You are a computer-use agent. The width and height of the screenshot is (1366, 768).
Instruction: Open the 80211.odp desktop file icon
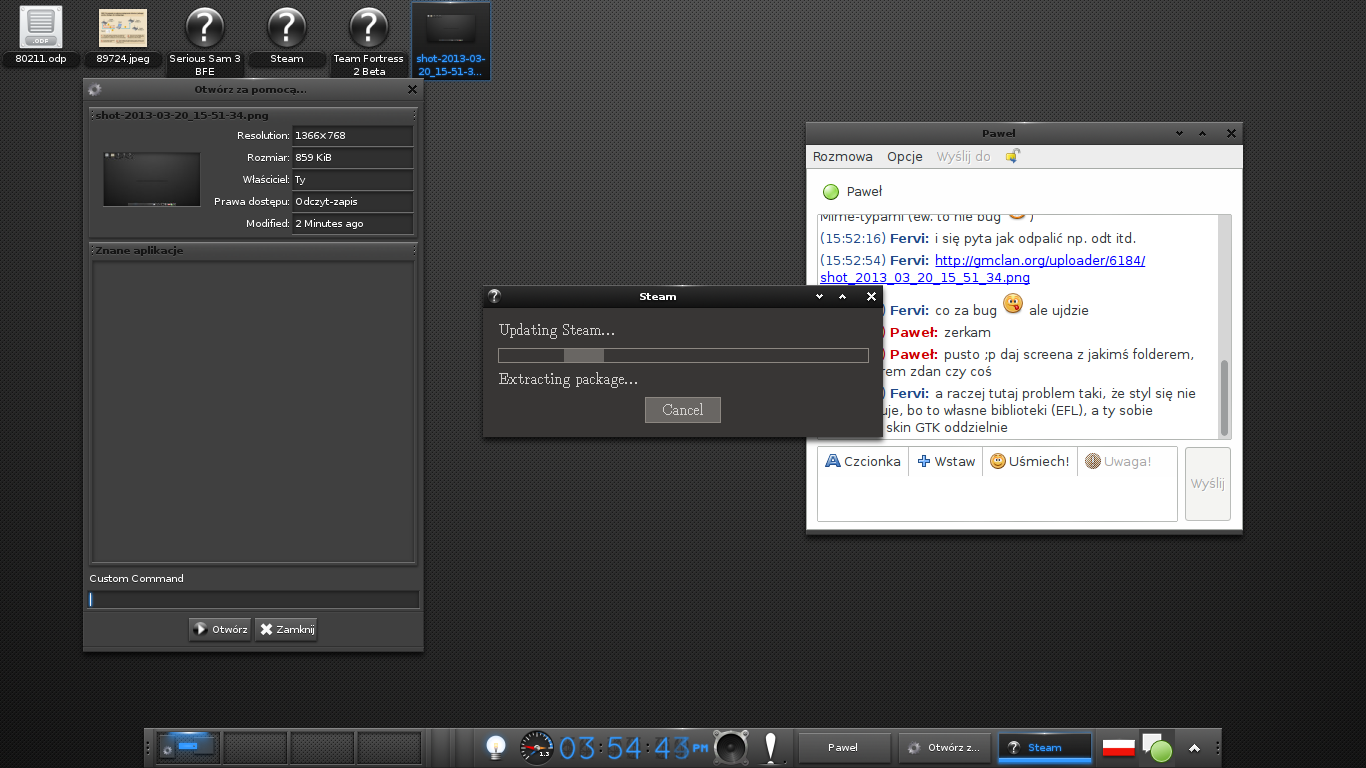pos(41,28)
